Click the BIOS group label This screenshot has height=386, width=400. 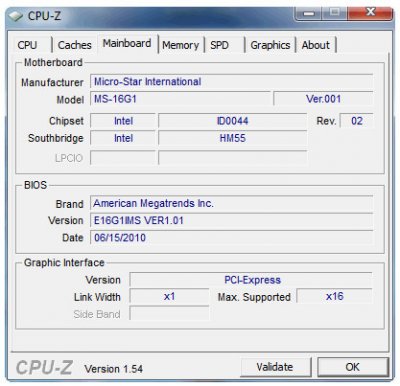pos(35,185)
